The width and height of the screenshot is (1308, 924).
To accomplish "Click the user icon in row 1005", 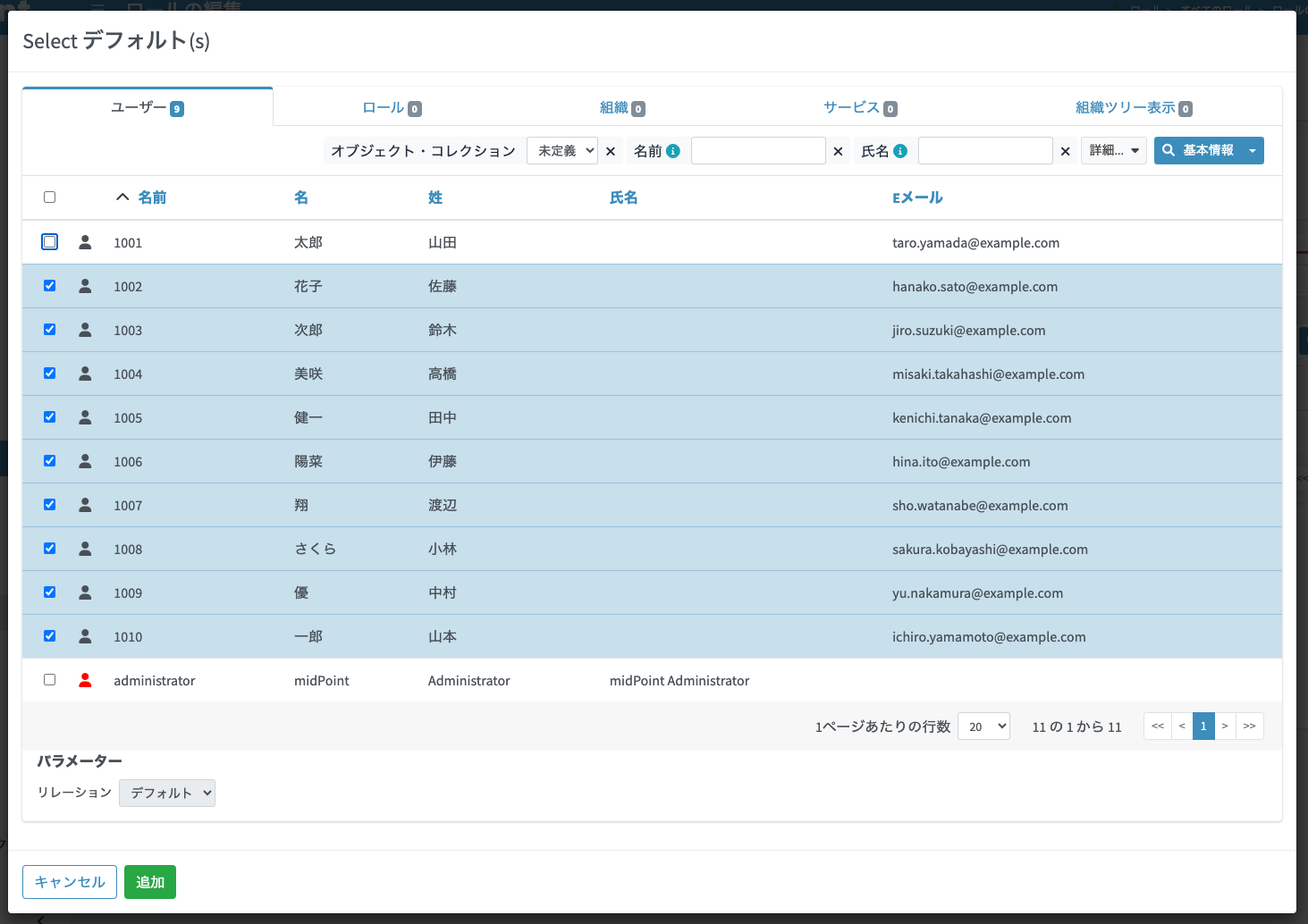I will (x=85, y=417).
